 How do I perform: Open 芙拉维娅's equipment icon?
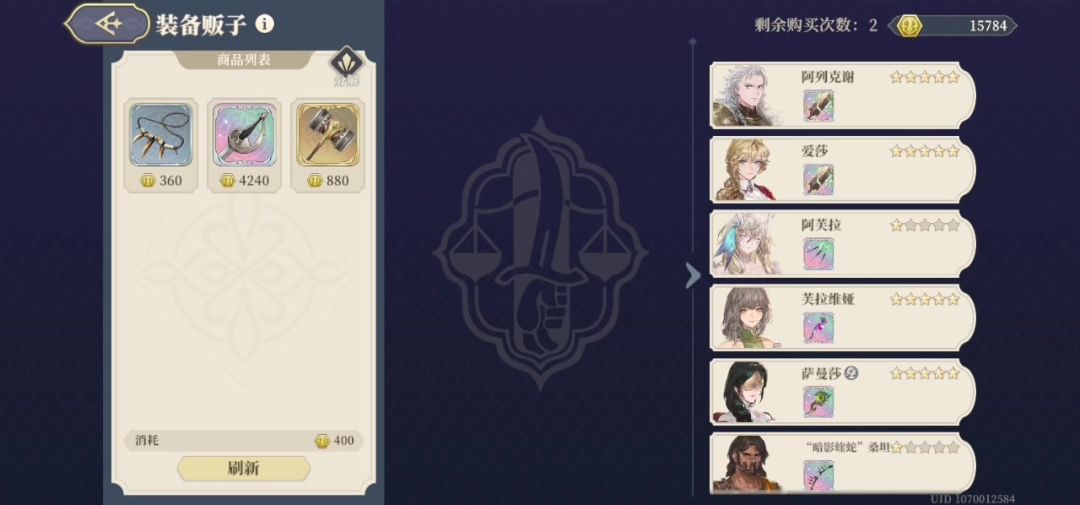818,328
